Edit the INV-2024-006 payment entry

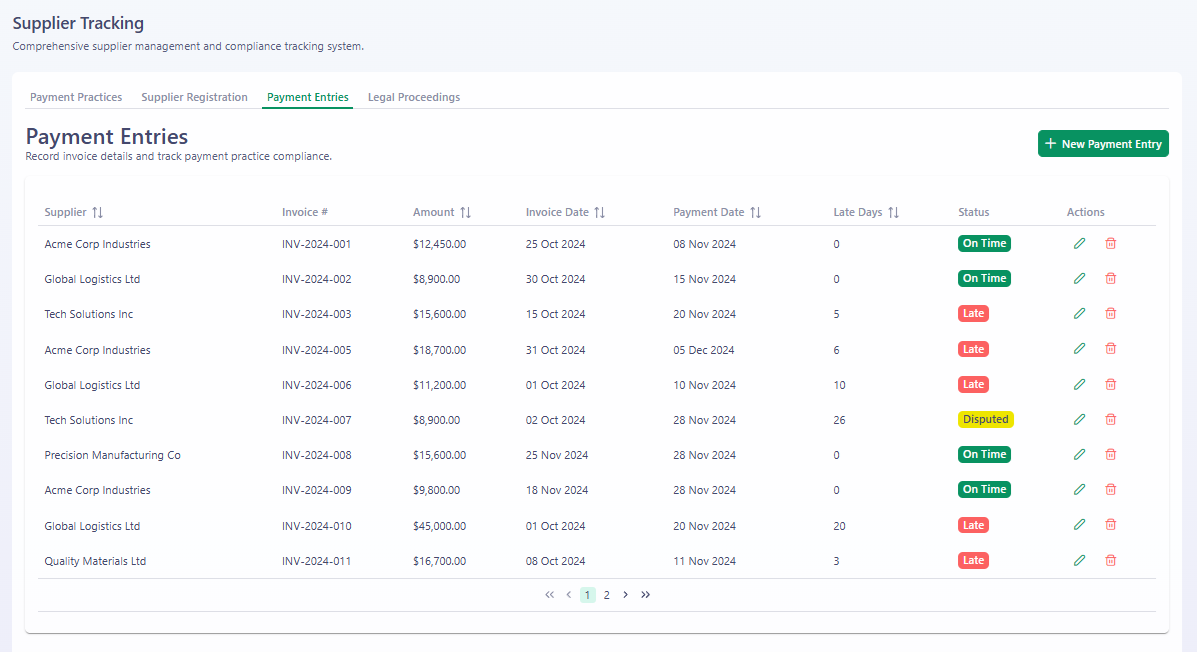1079,385
